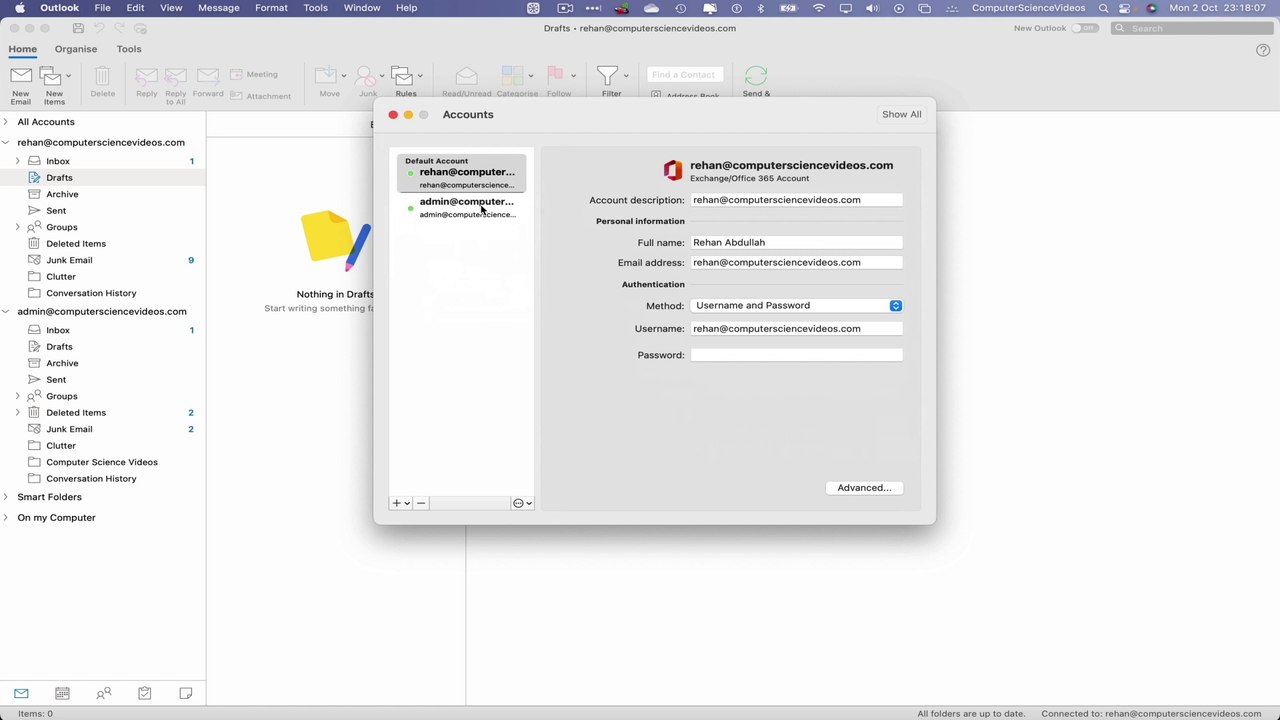Expand the Smart Folders section

click(6, 497)
